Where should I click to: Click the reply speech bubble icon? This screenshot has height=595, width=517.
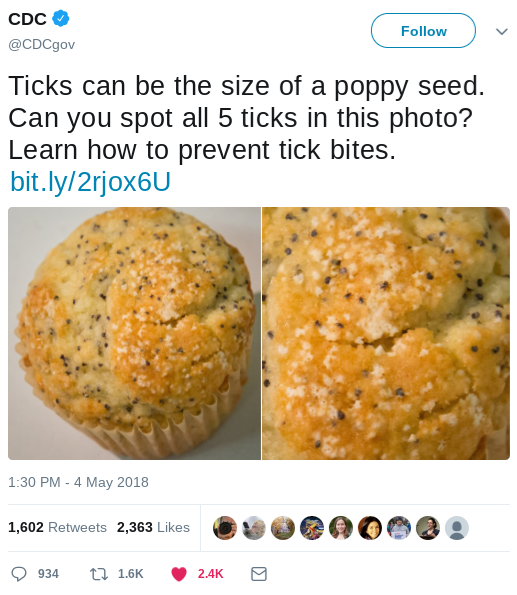coord(19,574)
